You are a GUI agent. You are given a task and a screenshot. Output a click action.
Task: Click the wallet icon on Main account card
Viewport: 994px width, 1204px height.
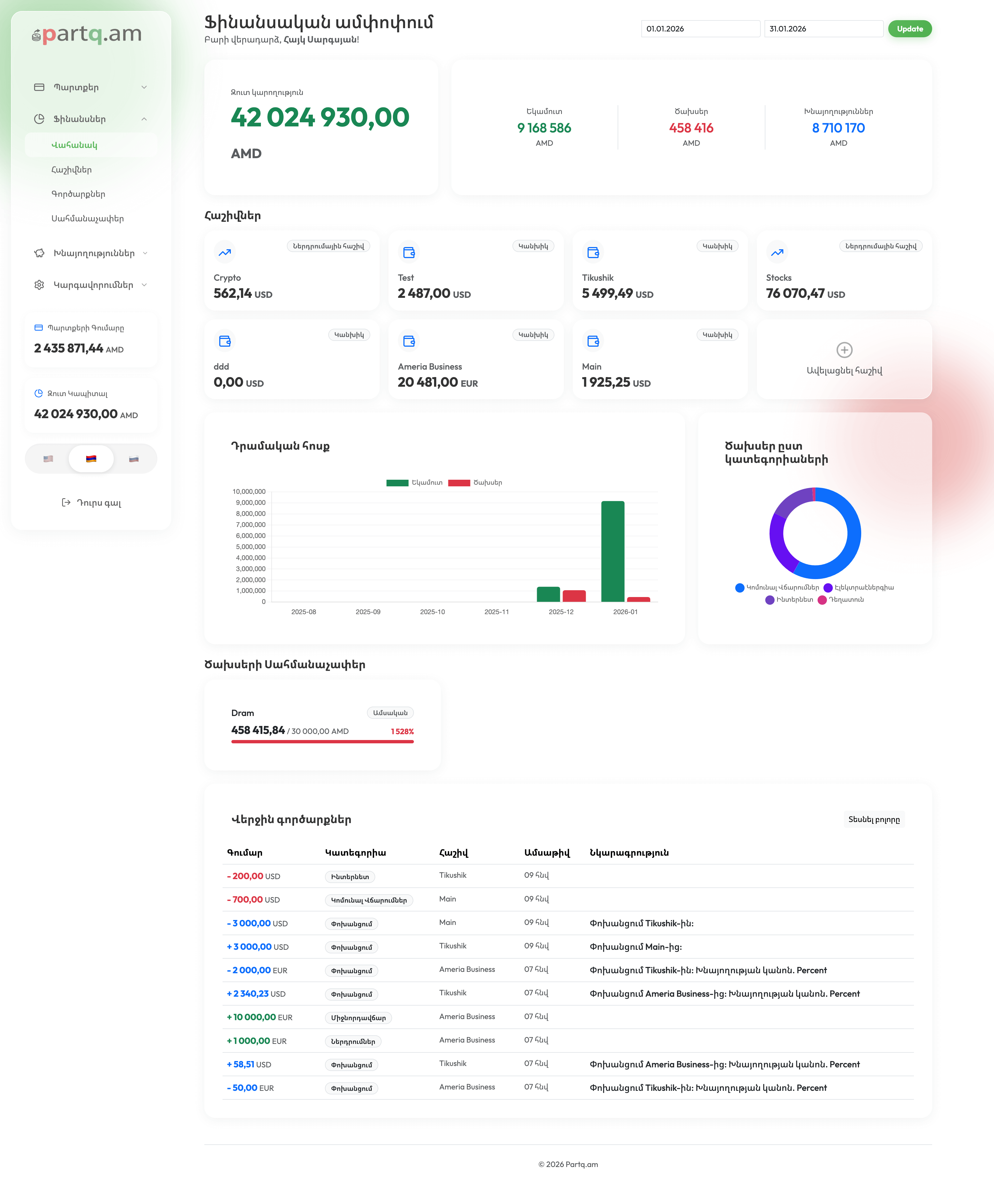[593, 341]
